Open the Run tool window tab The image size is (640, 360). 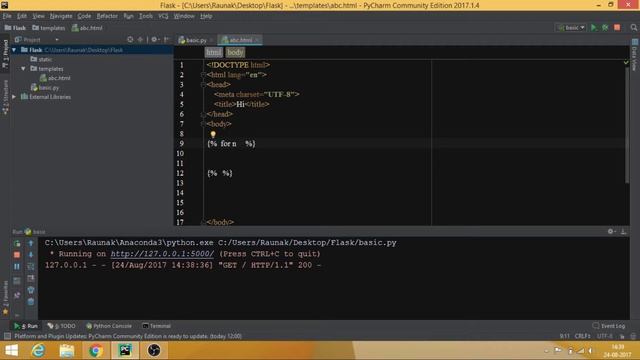pyautogui.click(x=26, y=326)
